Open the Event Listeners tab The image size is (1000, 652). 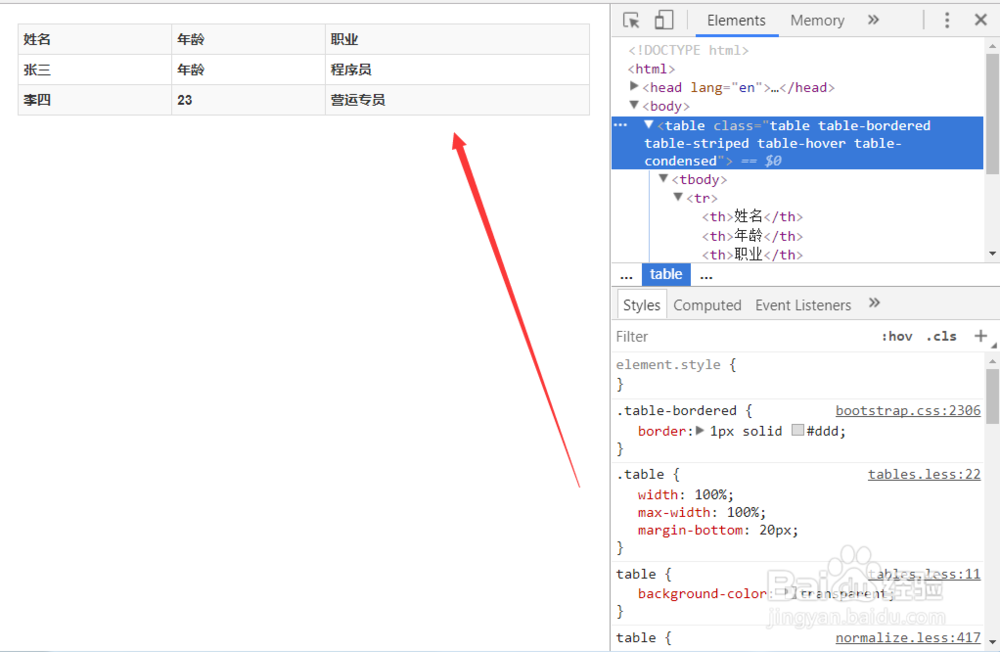(803, 305)
